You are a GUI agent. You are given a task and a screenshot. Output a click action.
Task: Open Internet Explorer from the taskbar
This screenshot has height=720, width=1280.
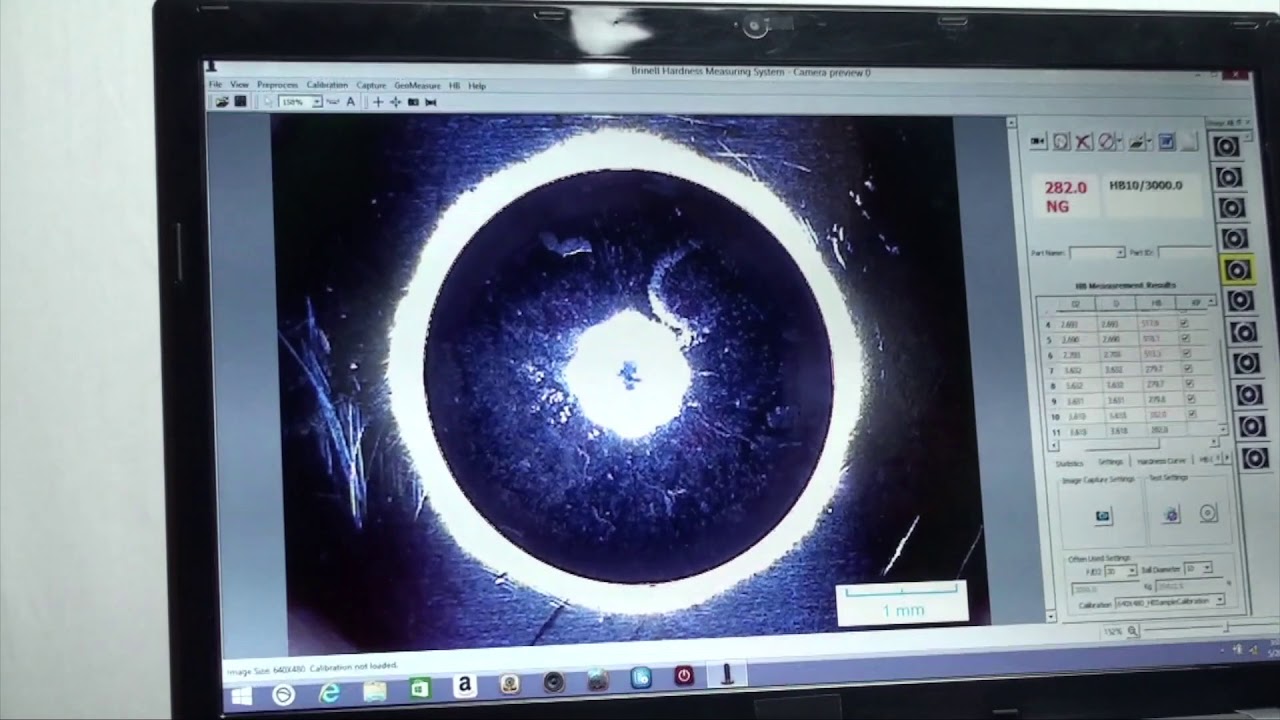point(329,692)
